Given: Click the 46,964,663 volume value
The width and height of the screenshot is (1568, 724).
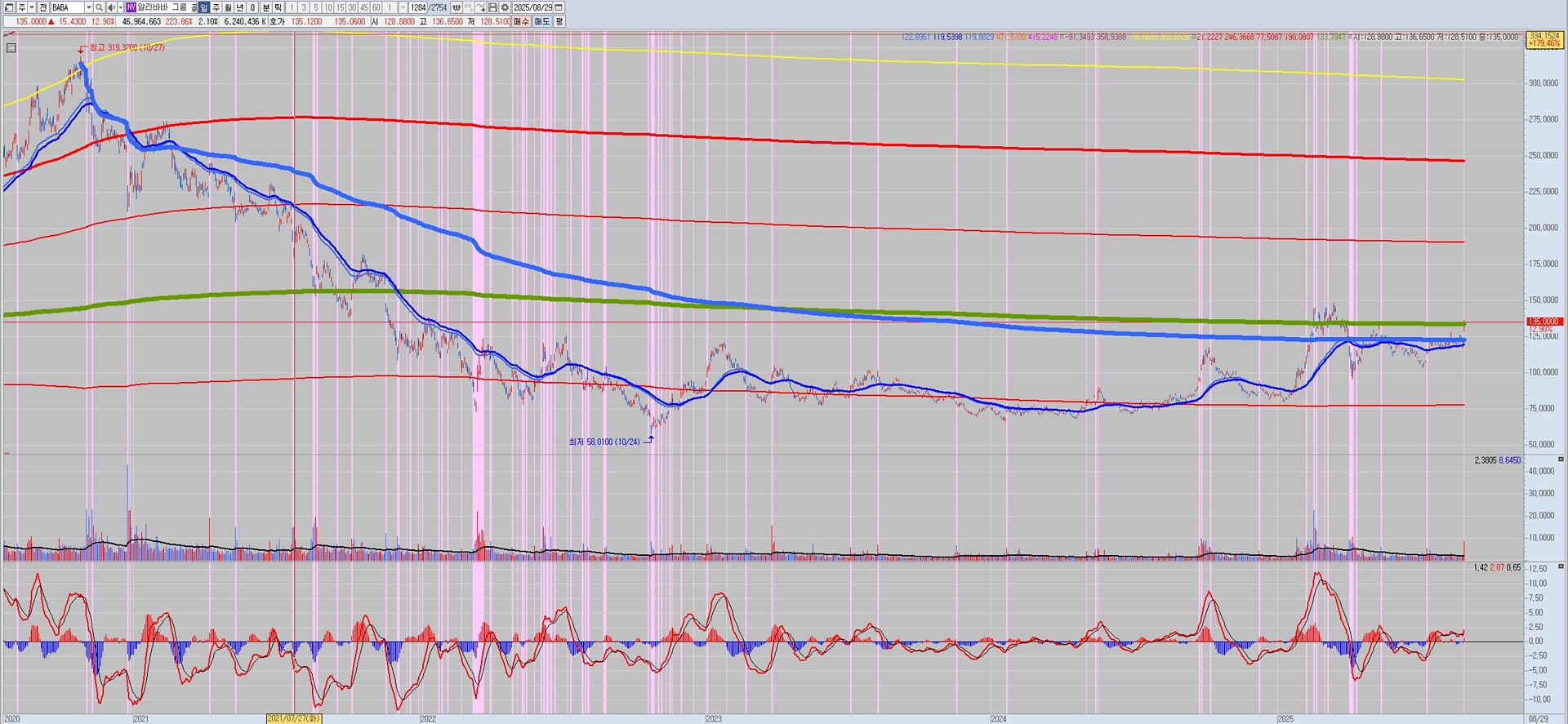Looking at the screenshot, I should [x=141, y=21].
